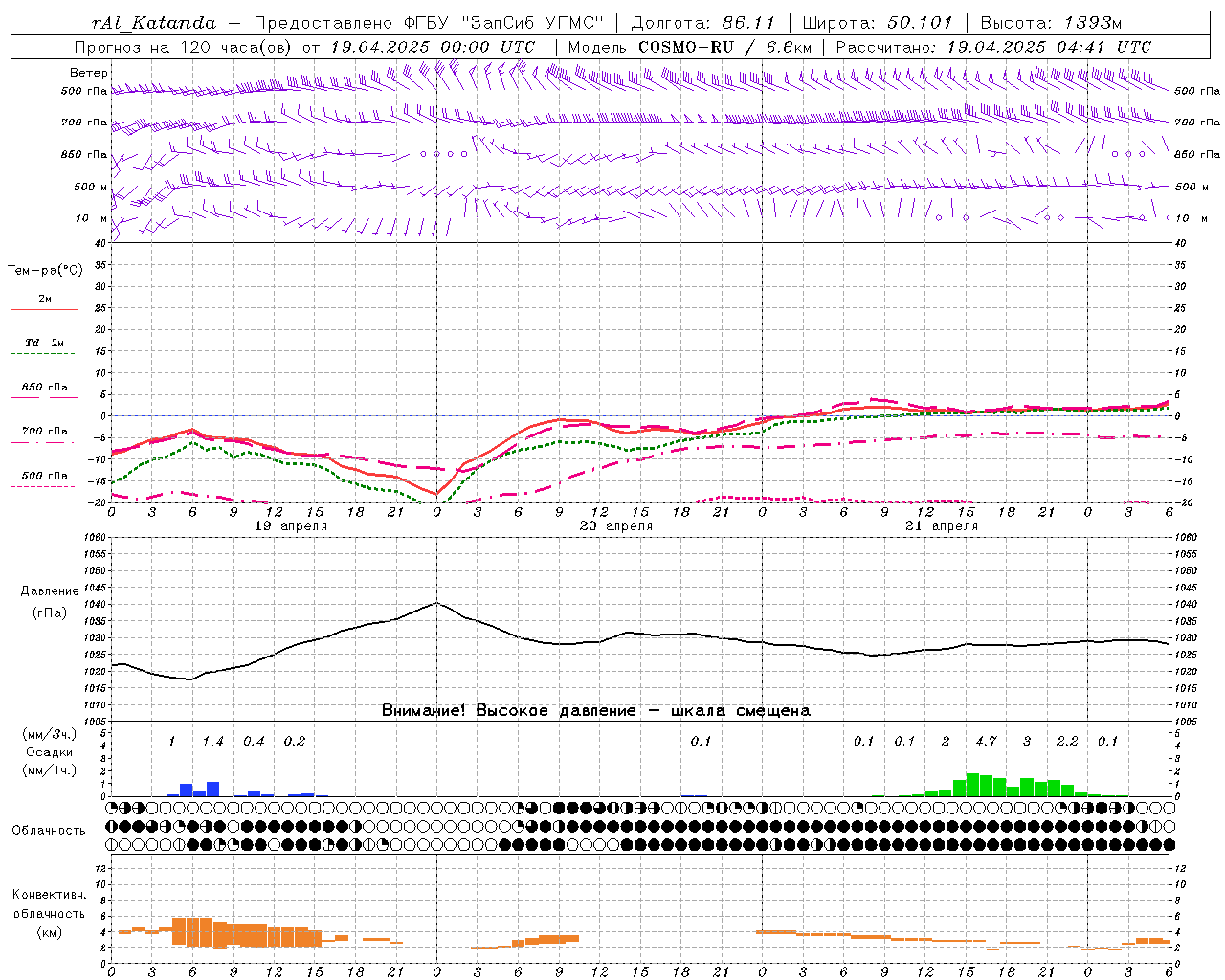Click the '(мм/3ч.)' unit label
Screen dimensions: 1225x980
point(49,734)
